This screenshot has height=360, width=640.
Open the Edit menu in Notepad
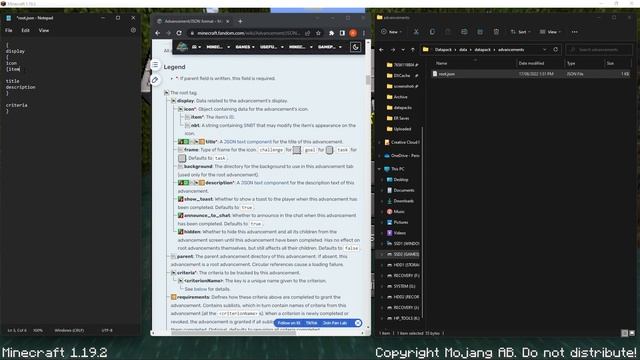(25, 30)
